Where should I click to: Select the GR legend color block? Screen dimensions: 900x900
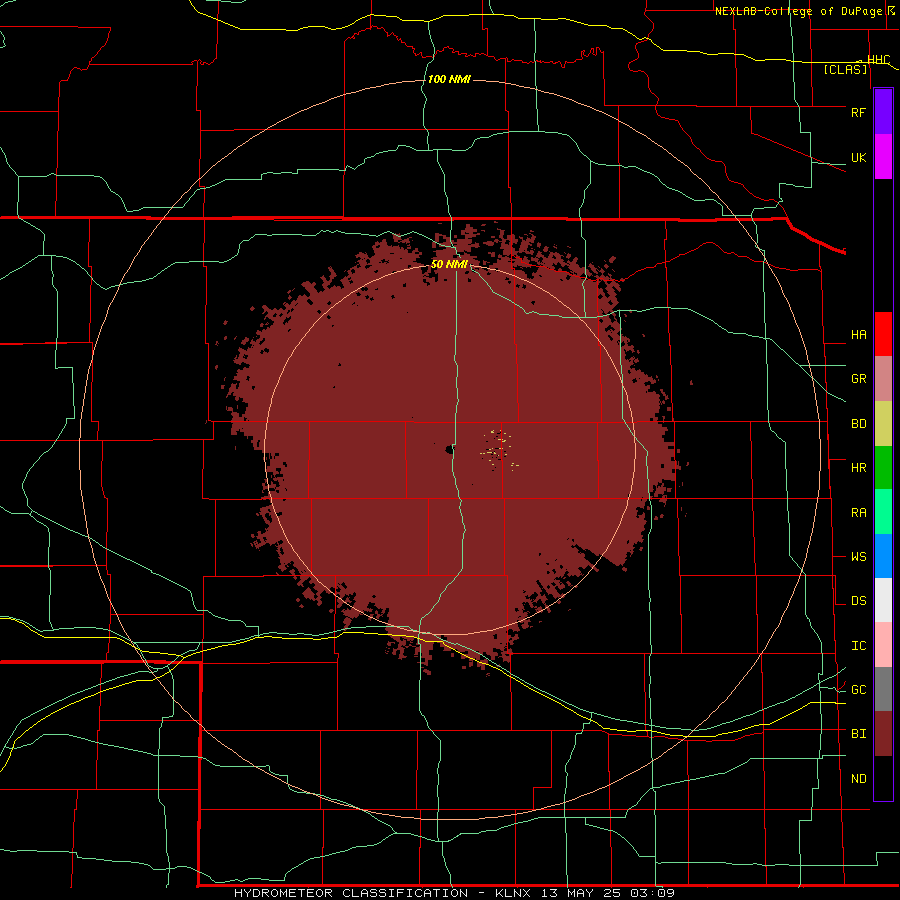click(x=883, y=379)
